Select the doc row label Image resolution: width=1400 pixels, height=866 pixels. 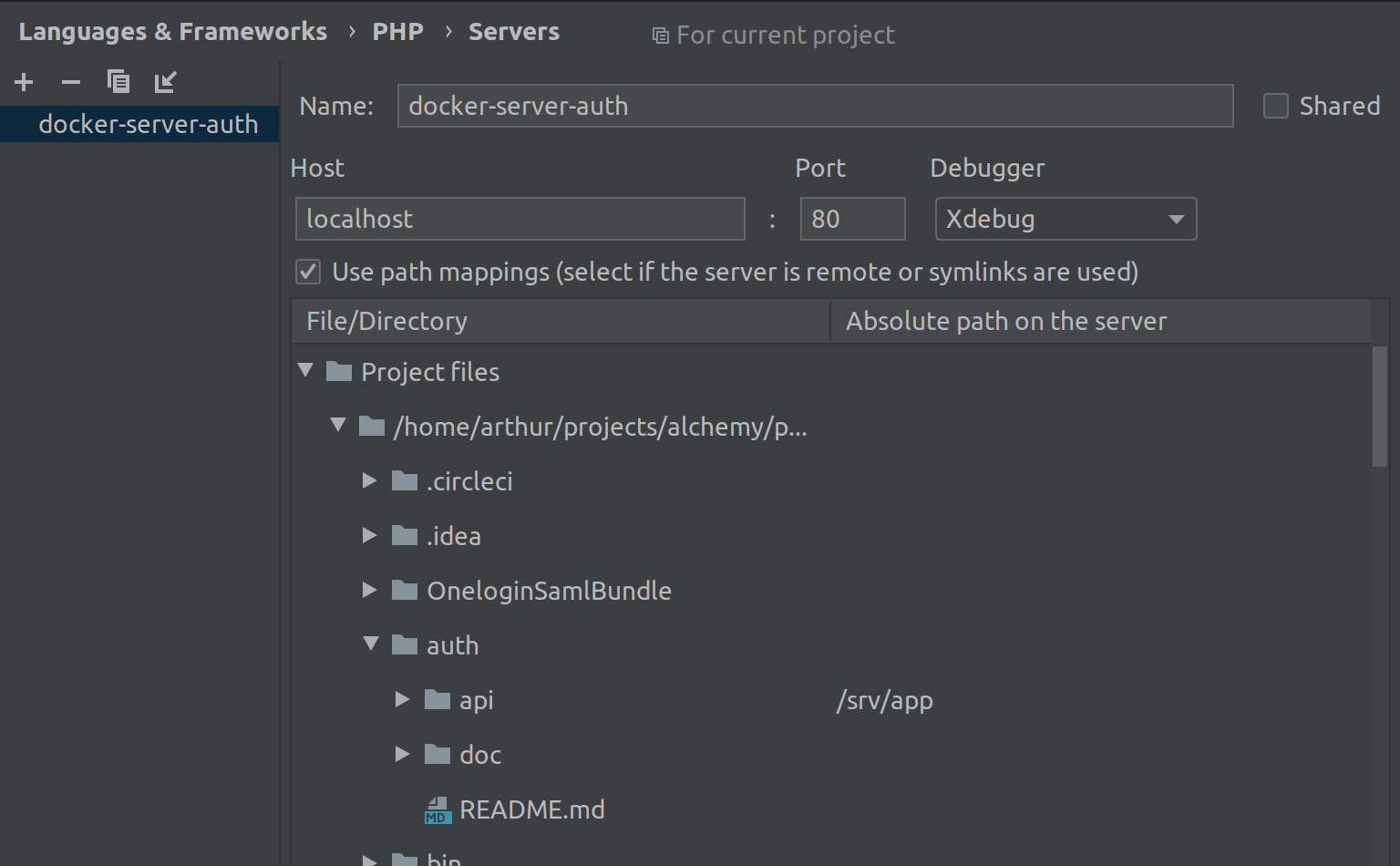480,755
